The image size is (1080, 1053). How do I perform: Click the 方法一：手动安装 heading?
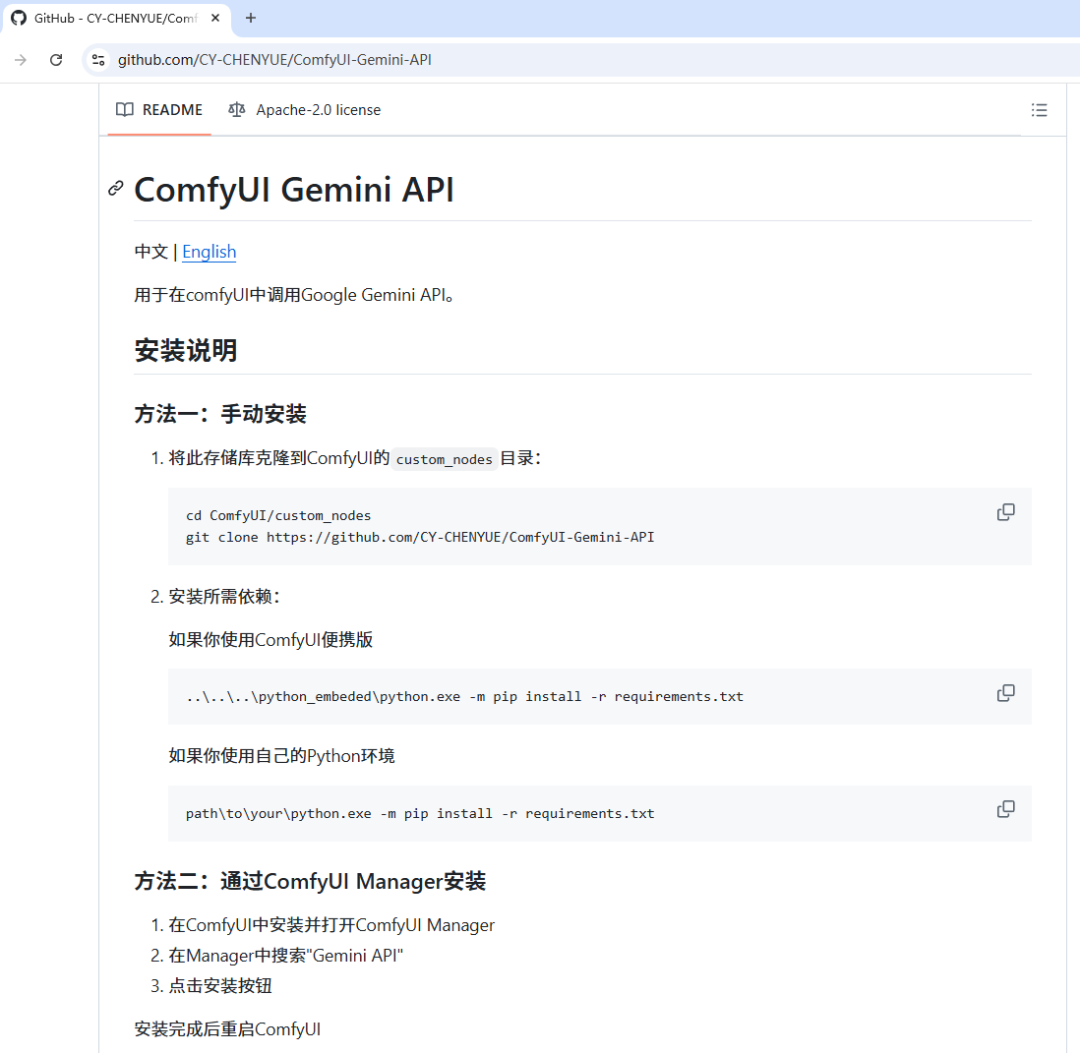click(220, 414)
